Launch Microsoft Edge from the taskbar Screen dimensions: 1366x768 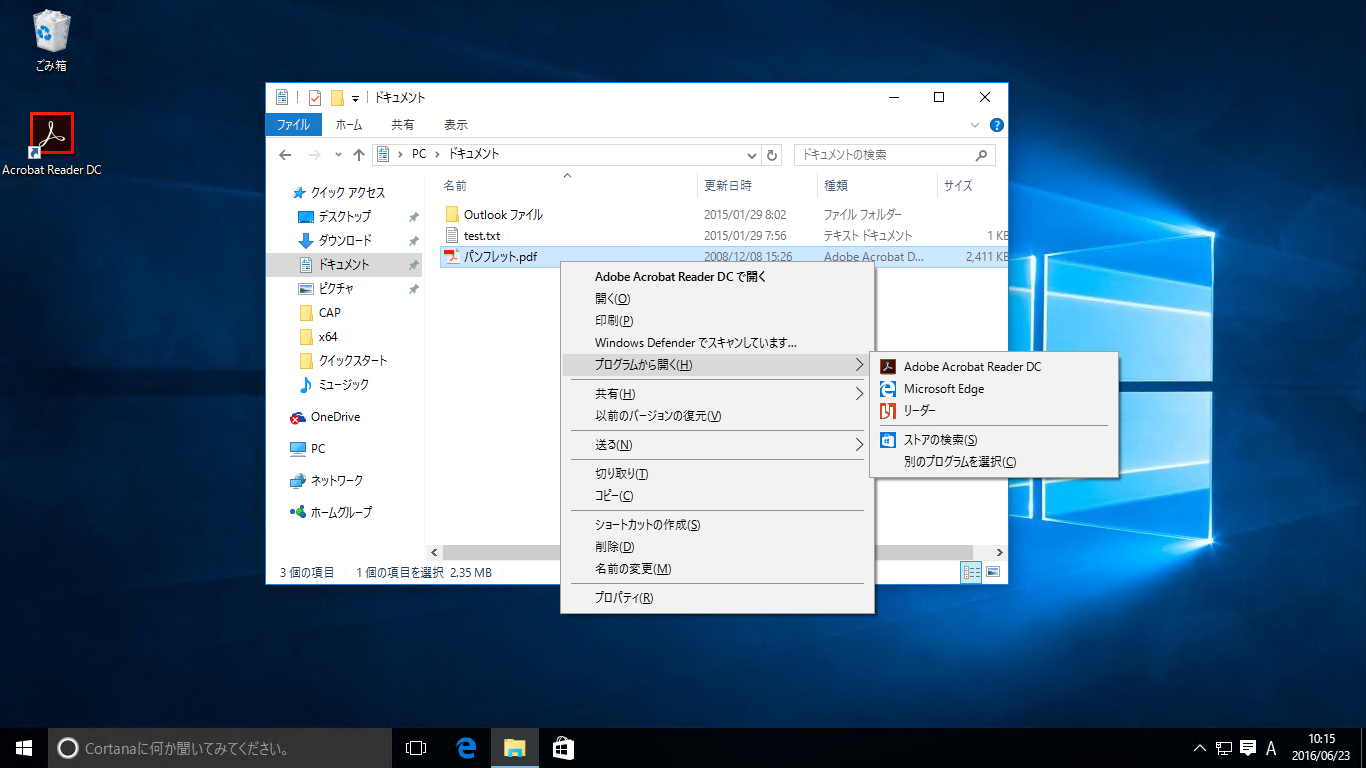tap(465, 748)
